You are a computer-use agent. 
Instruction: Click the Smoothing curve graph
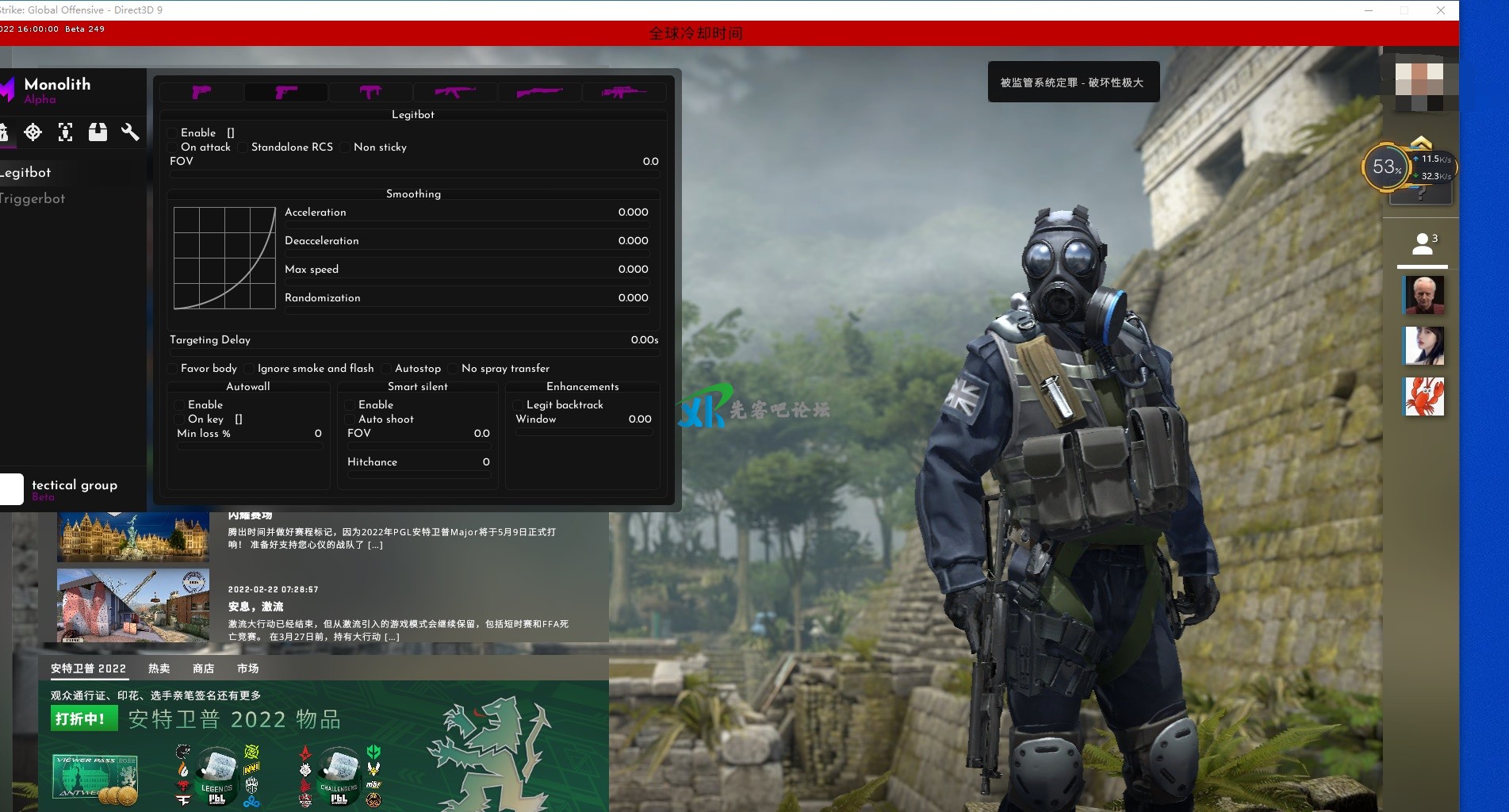(224, 258)
